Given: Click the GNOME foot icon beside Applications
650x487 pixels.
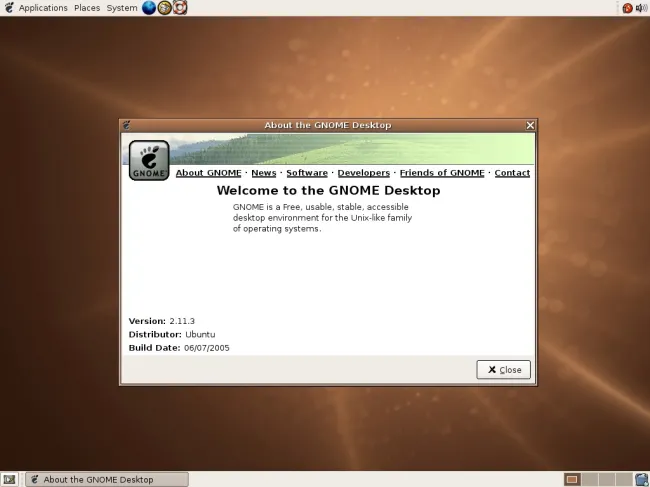Looking at the screenshot, I should [9, 7].
